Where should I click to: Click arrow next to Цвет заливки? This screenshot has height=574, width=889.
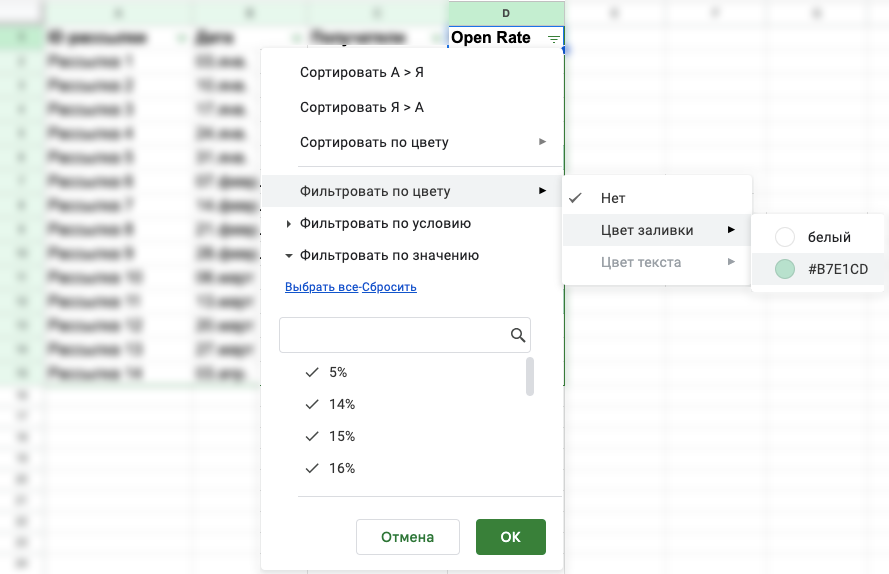[731, 230]
